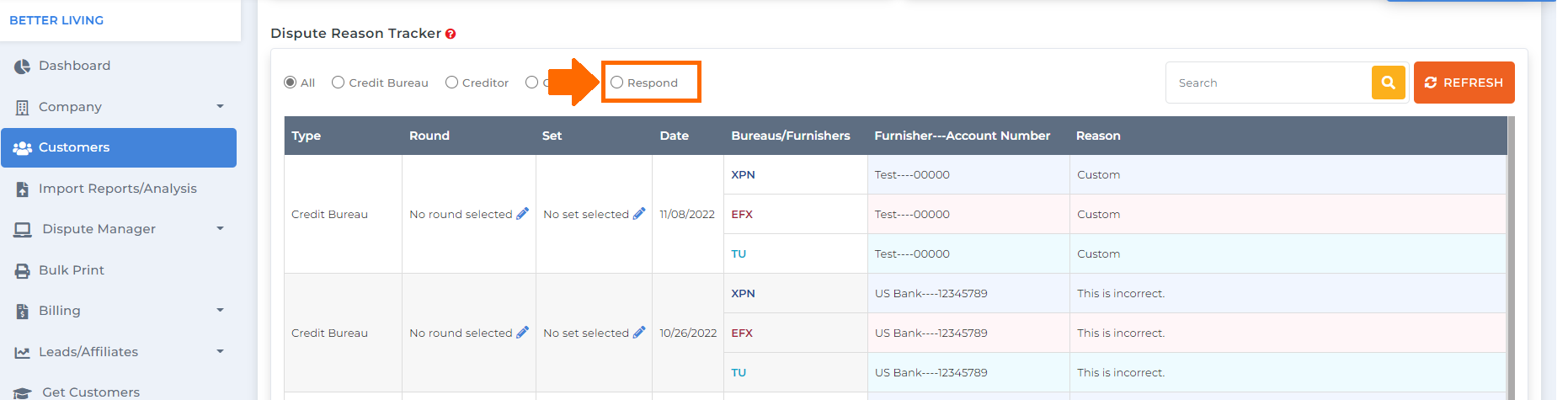This screenshot has height=400, width=1568.
Task: Expand the Company menu arrow
Action: click(x=221, y=107)
